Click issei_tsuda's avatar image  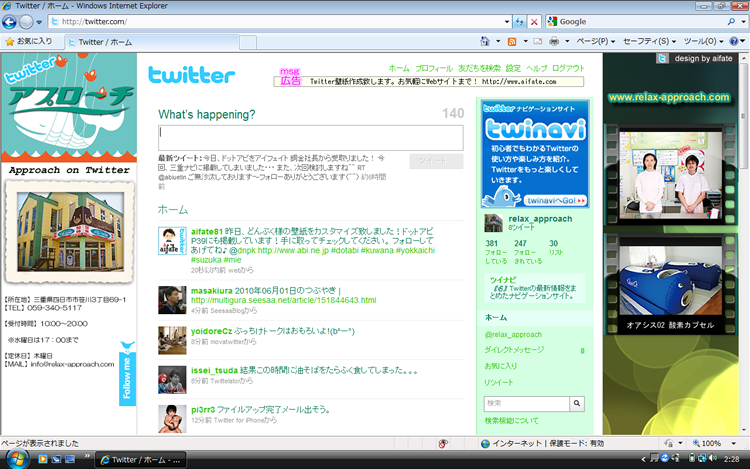[x=172, y=379]
